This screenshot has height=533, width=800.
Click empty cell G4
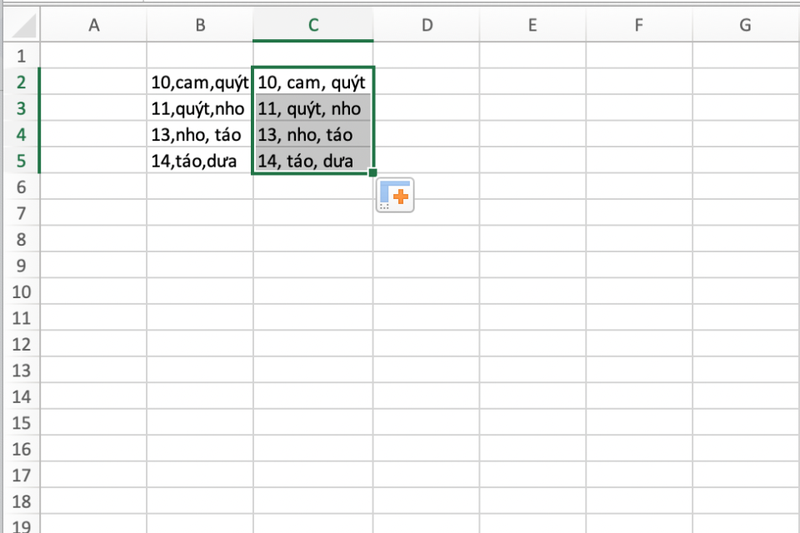(746, 134)
